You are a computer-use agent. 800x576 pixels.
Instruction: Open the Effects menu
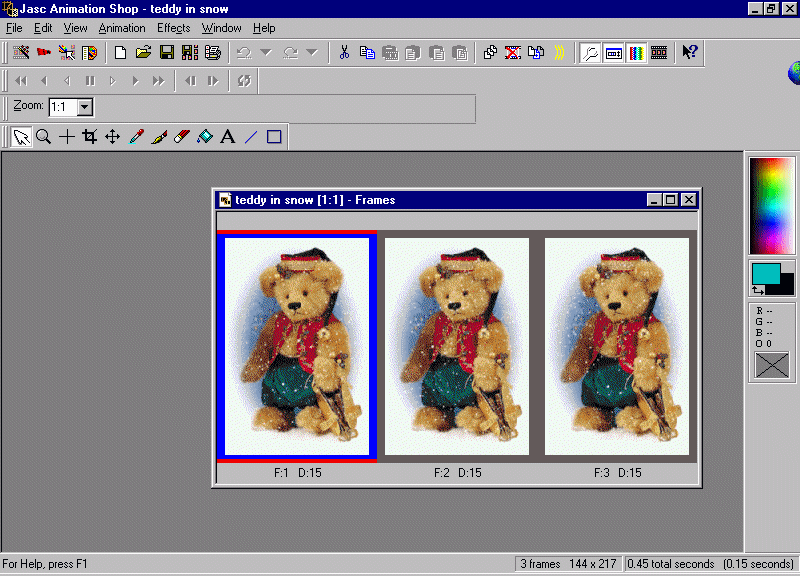coord(173,28)
